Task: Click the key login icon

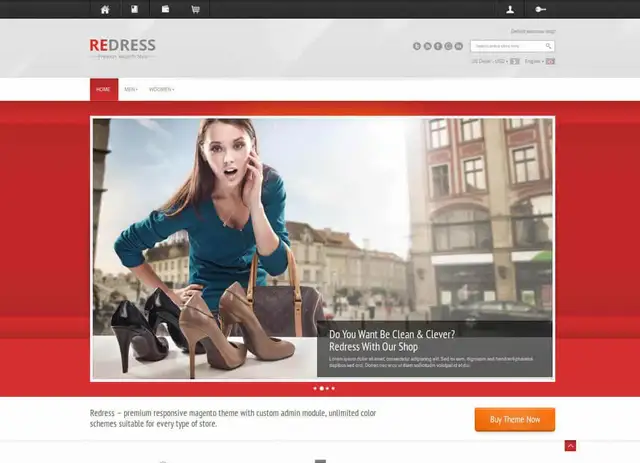Action: point(541,9)
